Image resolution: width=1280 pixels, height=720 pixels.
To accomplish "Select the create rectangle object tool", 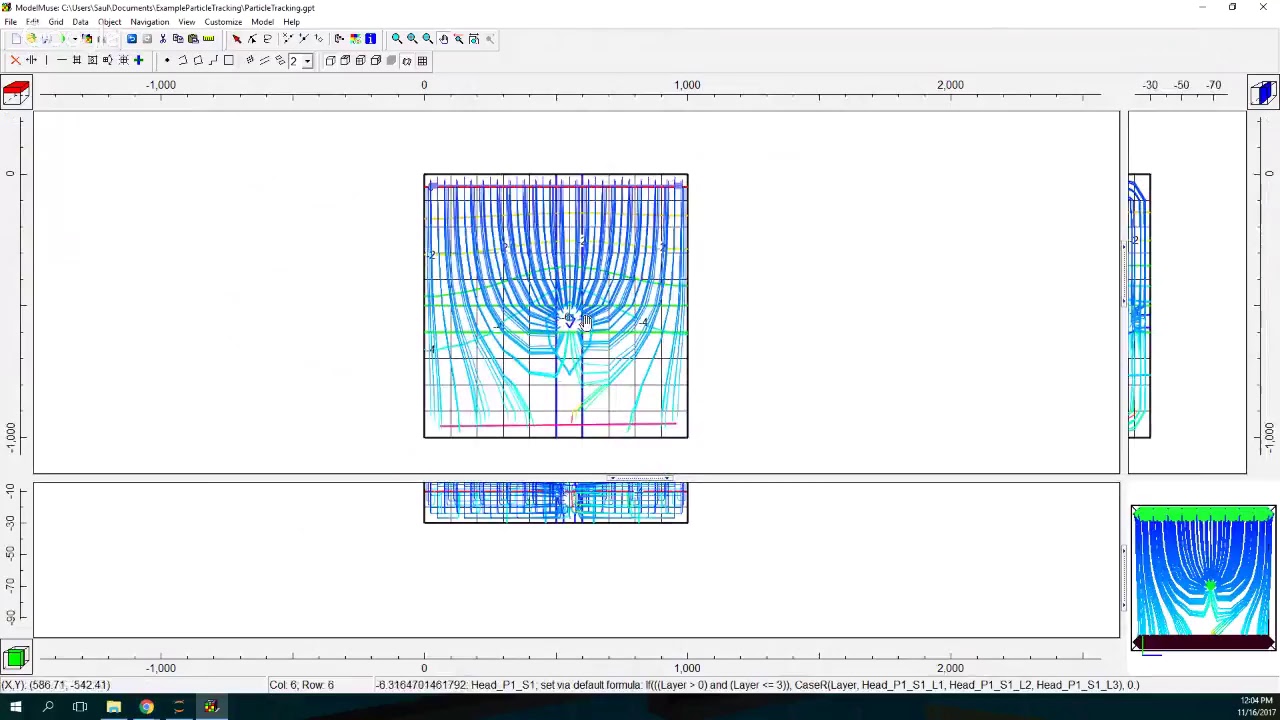I will click(x=228, y=61).
